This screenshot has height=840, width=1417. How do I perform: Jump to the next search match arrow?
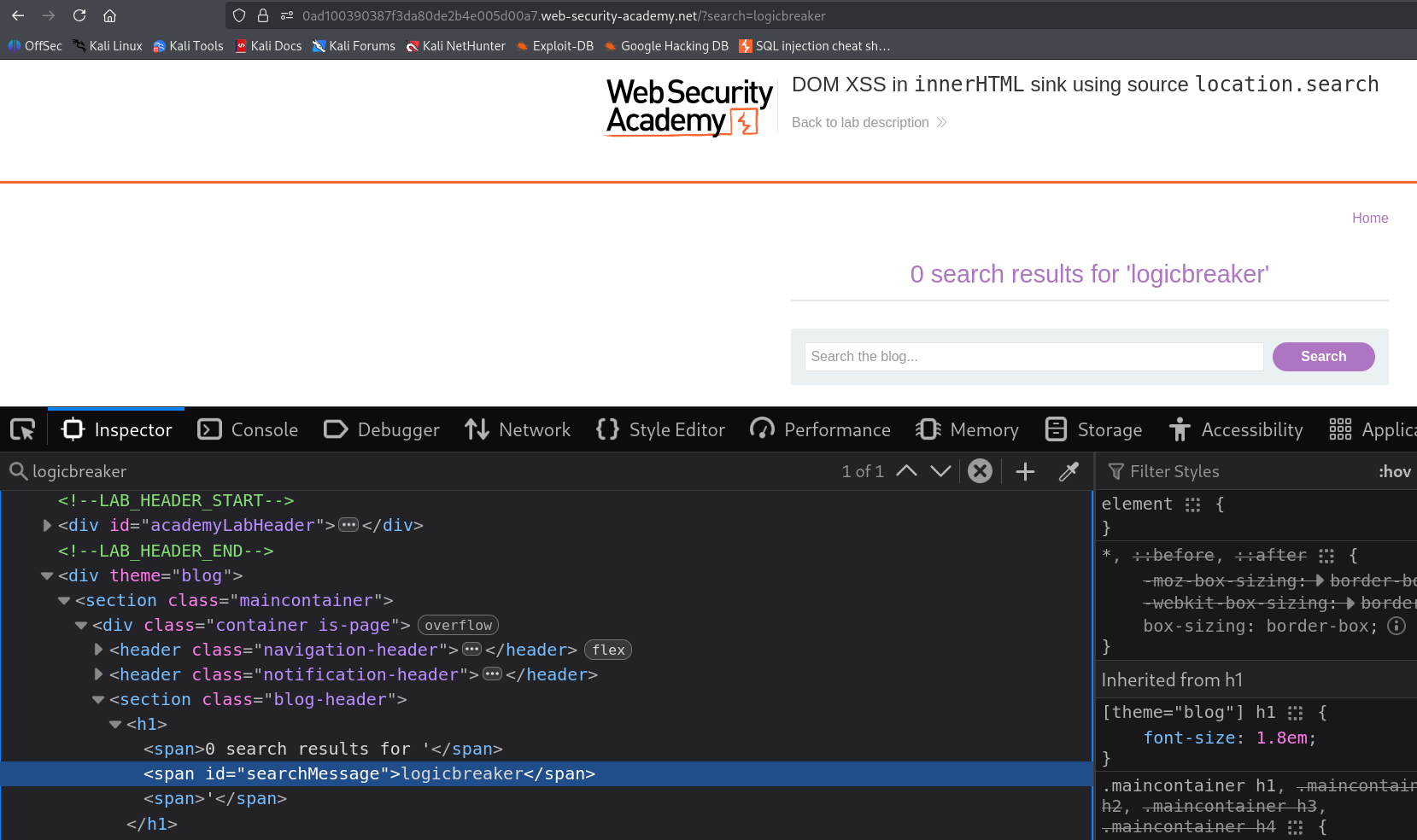pyautogui.click(x=940, y=470)
